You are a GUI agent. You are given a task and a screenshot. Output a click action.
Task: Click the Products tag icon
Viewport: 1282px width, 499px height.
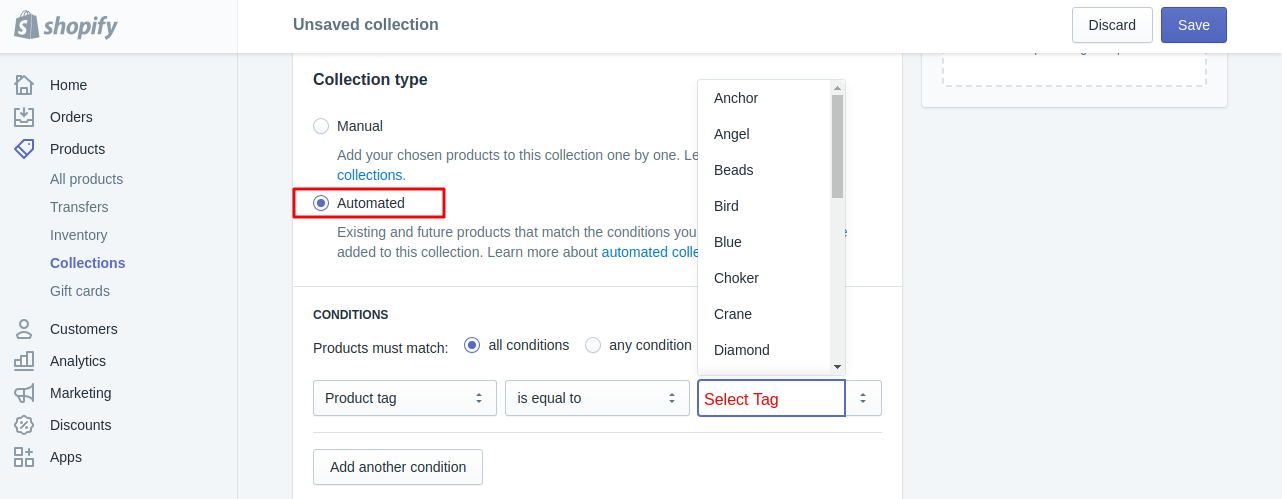pyautogui.click(x=24, y=149)
